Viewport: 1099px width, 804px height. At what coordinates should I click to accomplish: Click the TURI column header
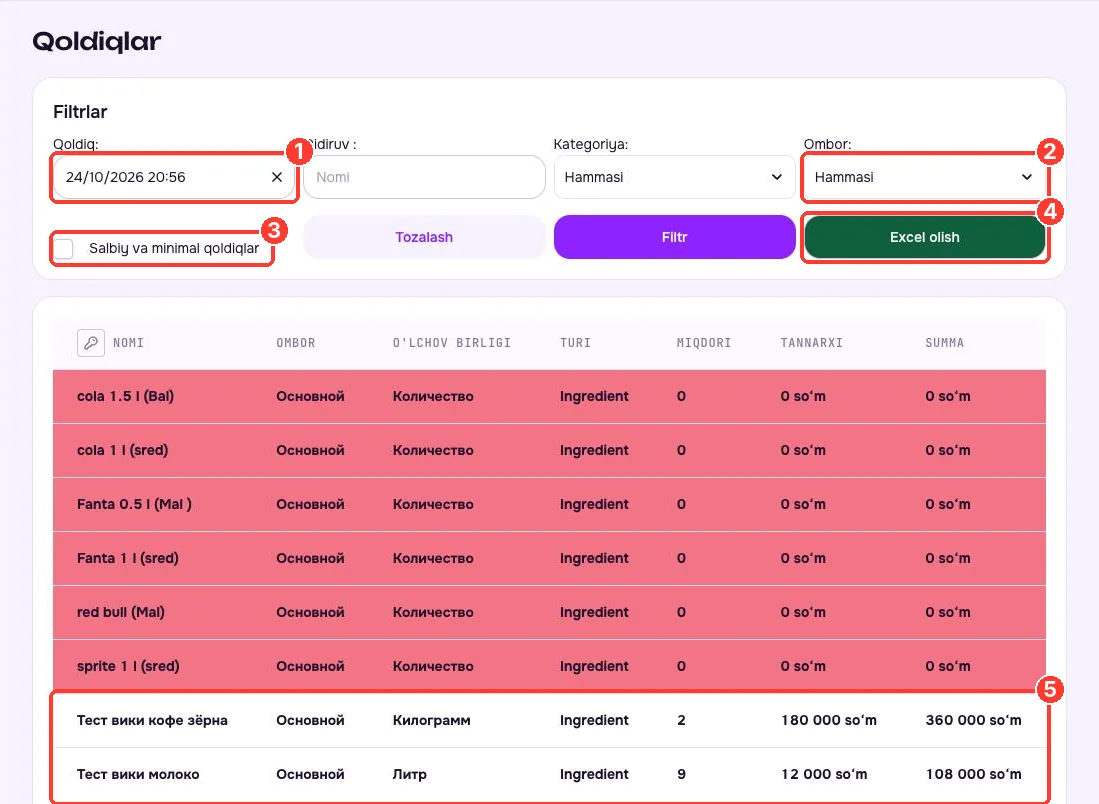(575, 343)
